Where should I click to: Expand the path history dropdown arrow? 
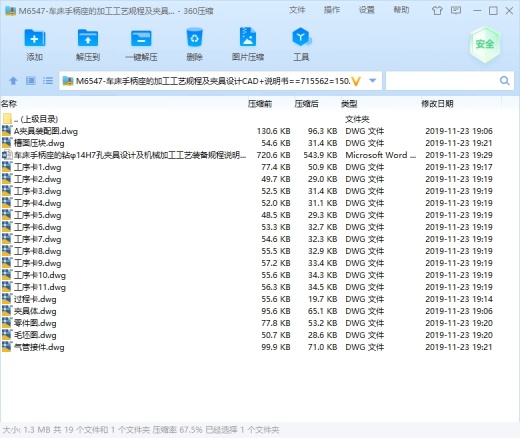click(373, 81)
